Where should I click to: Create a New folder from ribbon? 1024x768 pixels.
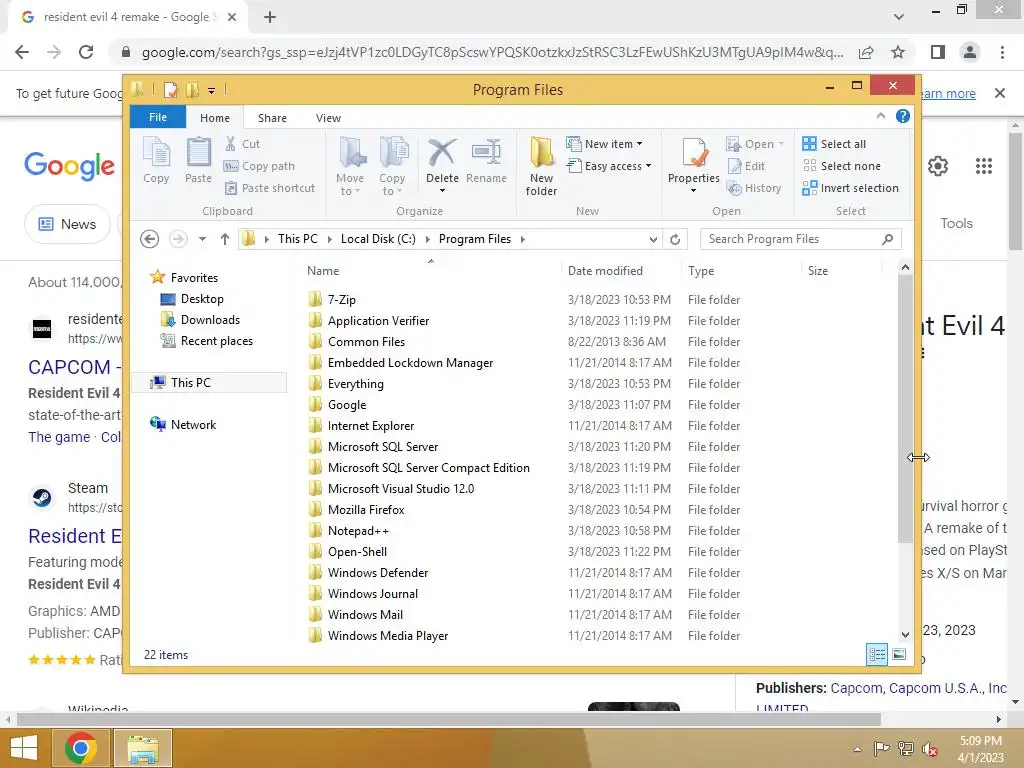pos(541,166)
